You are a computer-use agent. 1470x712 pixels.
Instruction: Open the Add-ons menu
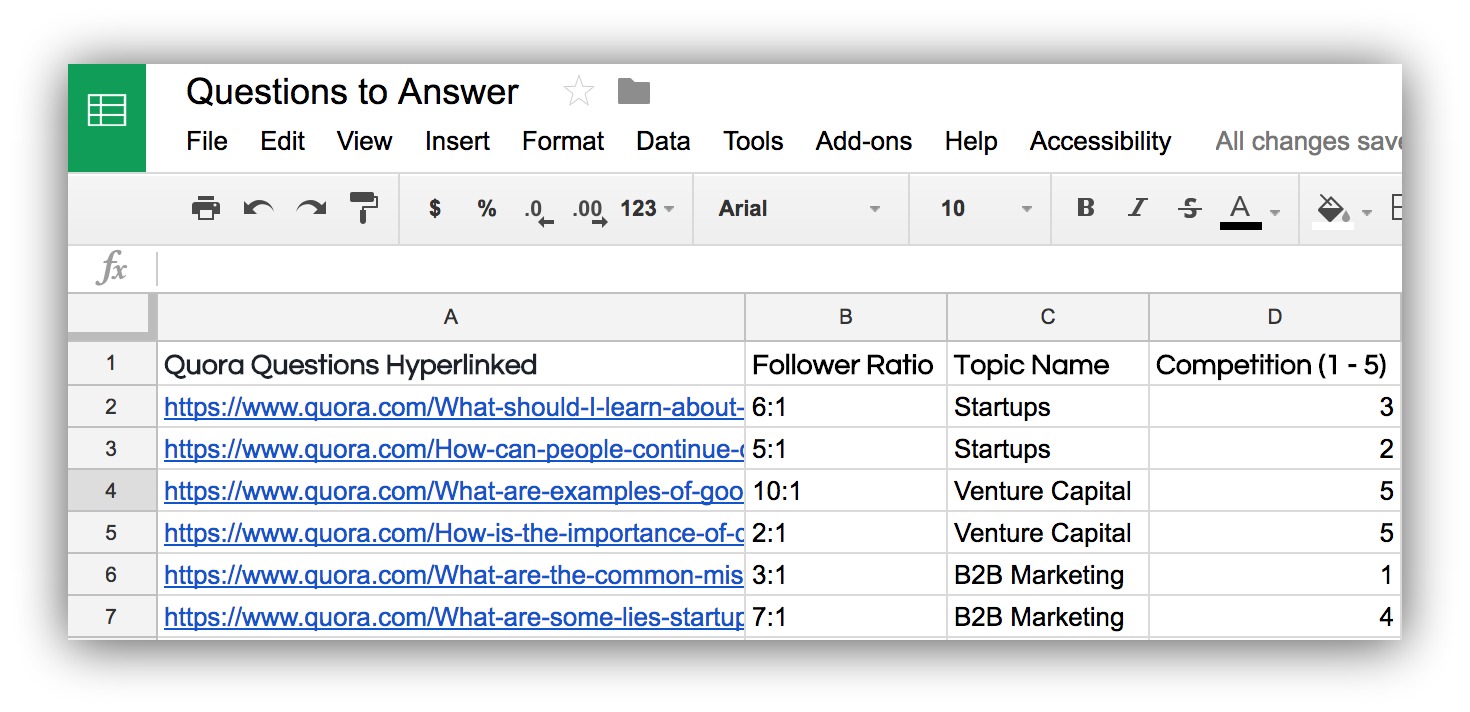864,141
